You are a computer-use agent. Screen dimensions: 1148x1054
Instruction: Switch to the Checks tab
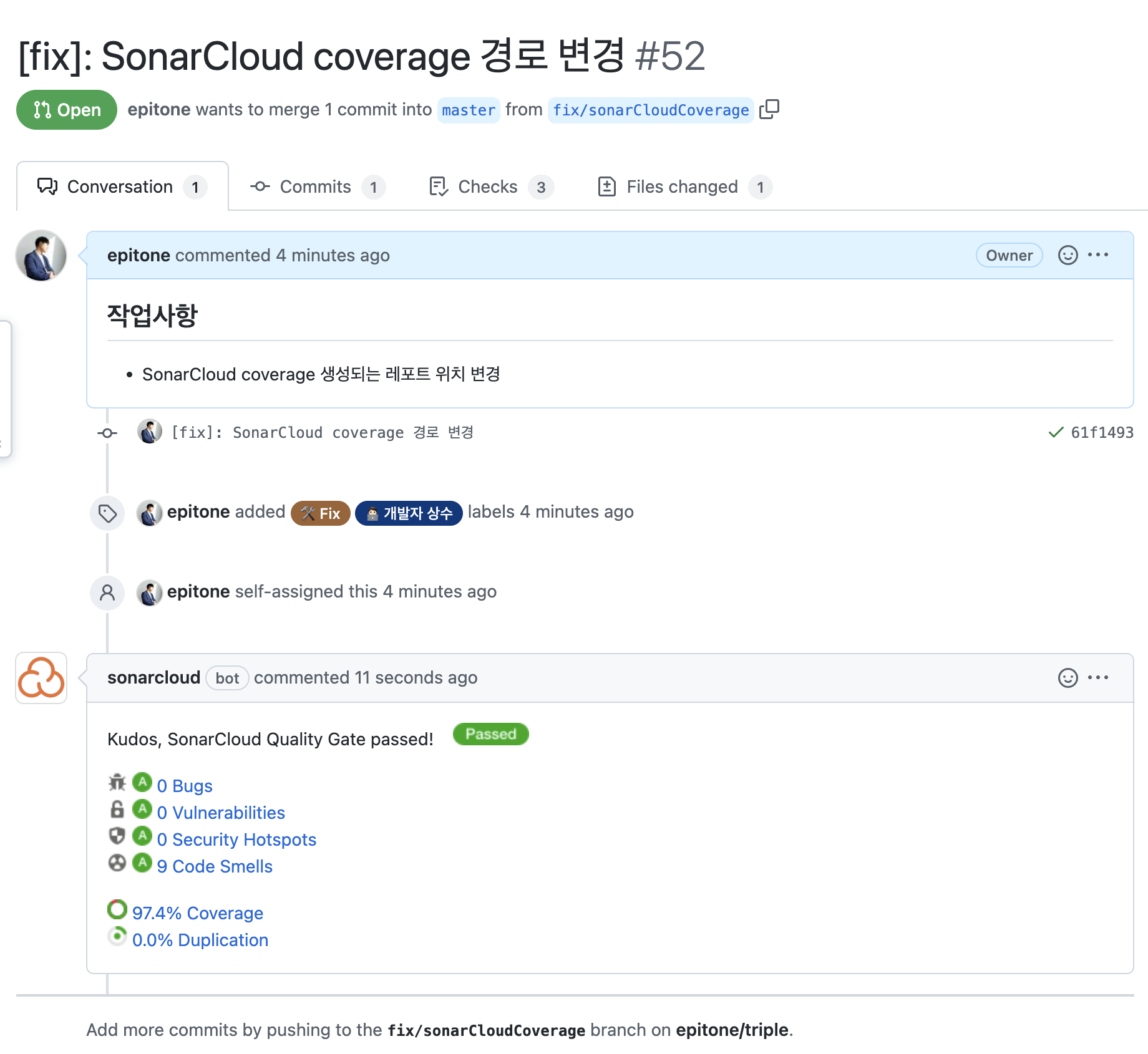(x=490, y=186)
